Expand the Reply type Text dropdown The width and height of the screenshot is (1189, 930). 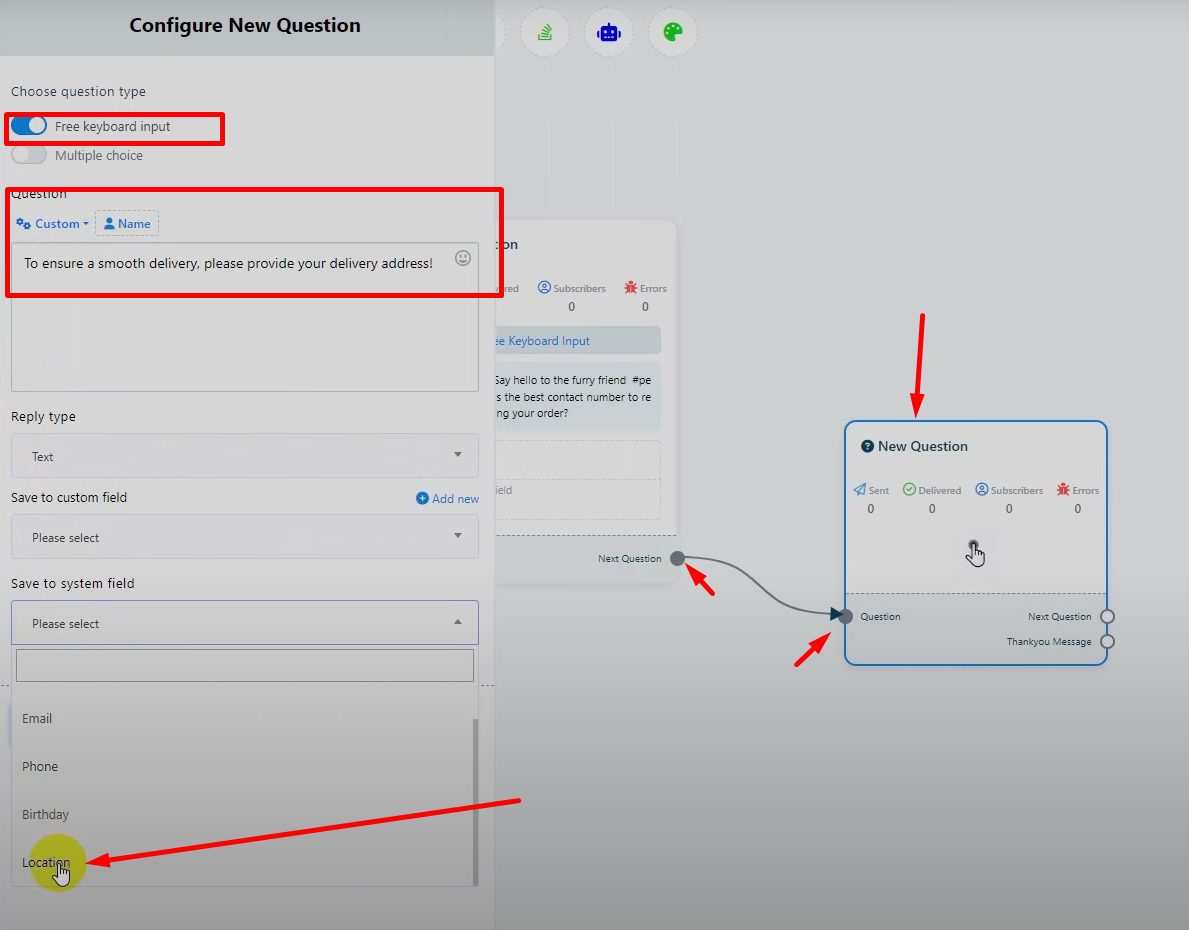pos(245,456)
